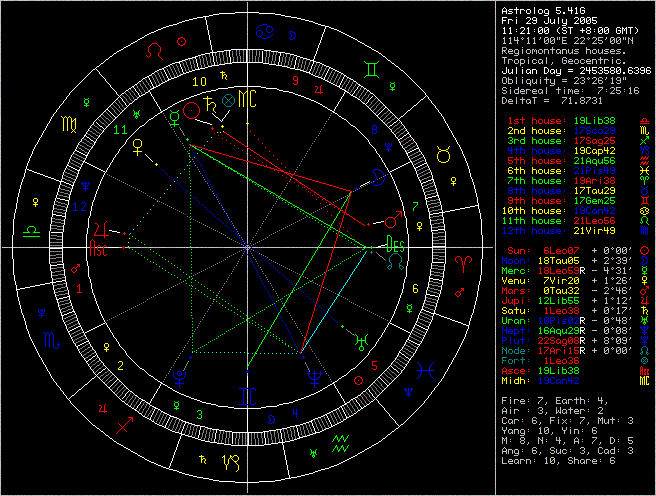Click the green Mercury glyph inside the wheel
This screenshot has height=496, width=656.
click(173, 117)
